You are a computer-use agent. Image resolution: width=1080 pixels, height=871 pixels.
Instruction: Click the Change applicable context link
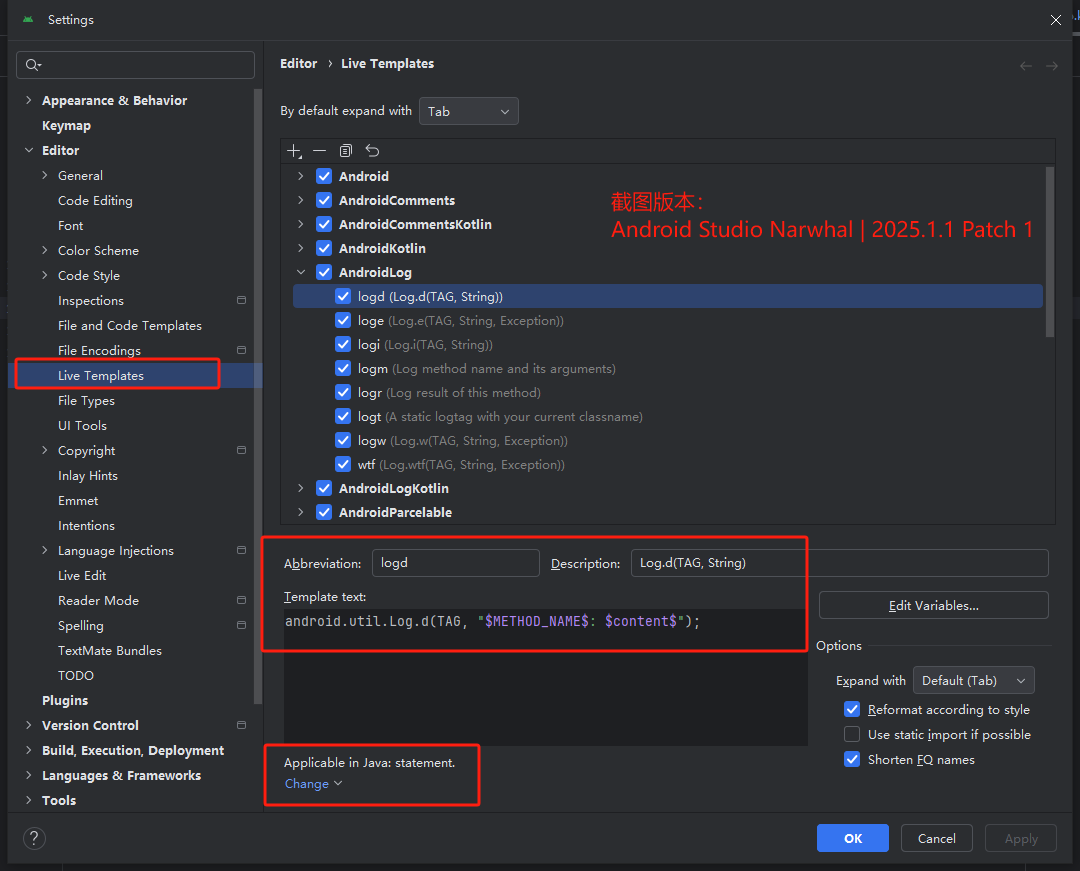[x=313, y=784]
